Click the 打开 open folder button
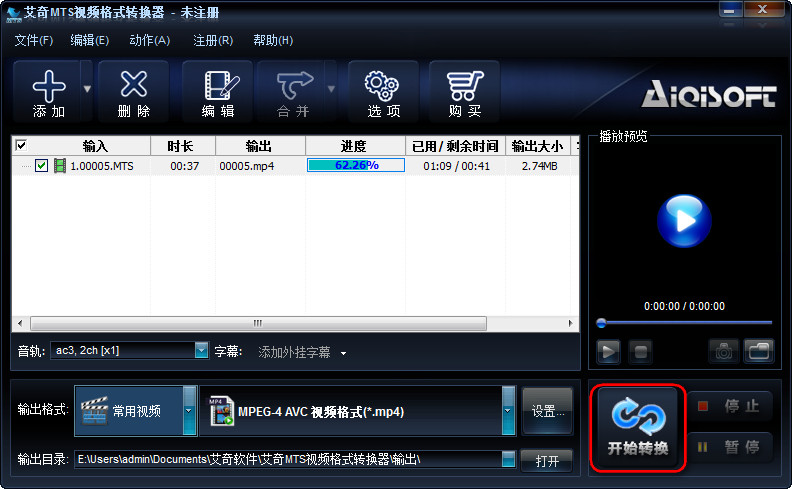Screen dimensions: 792x489 click(x=547, y=460)
